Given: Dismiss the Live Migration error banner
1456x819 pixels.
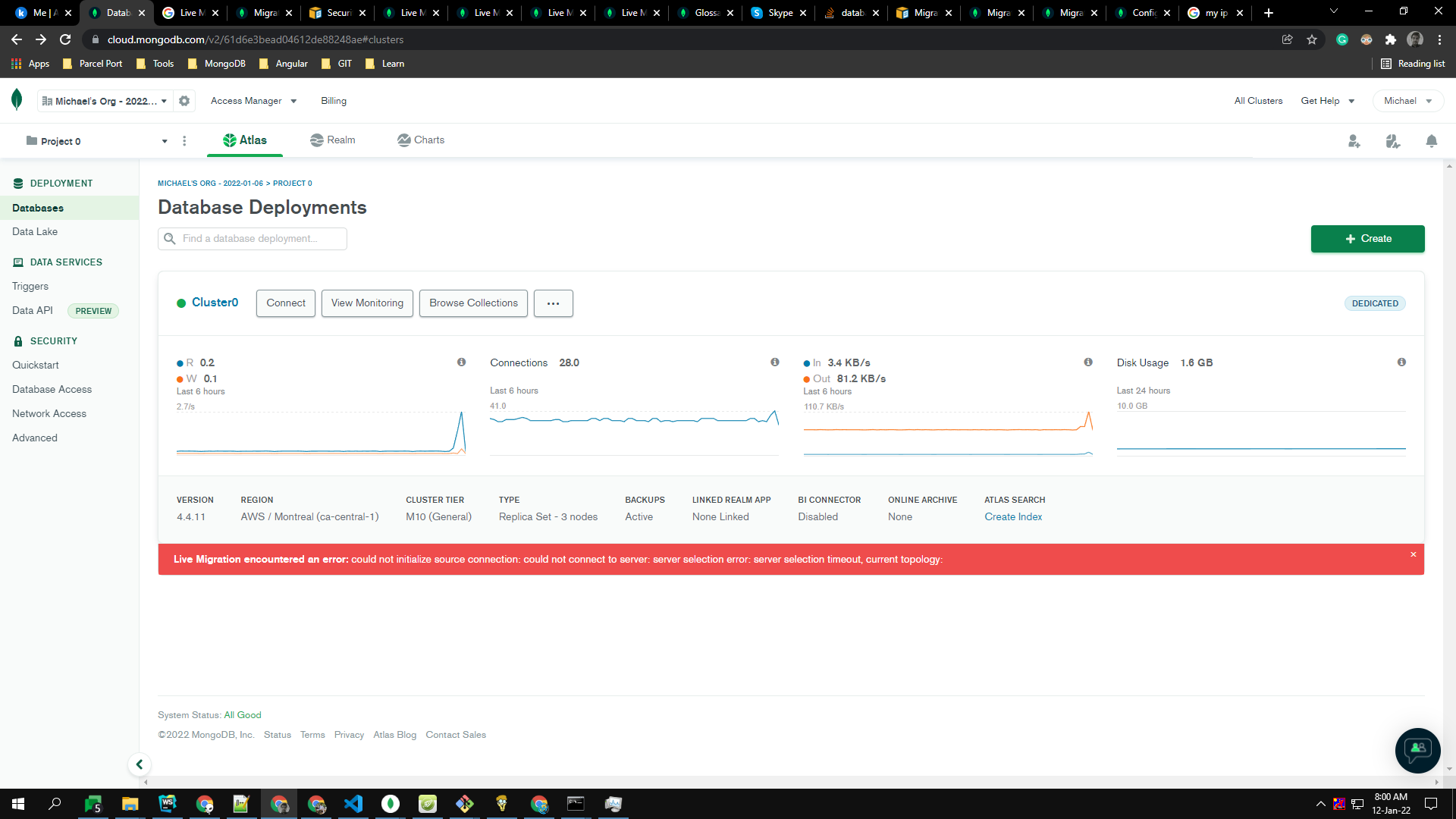Looking at the screenshot, I should tap(1413, 554).
